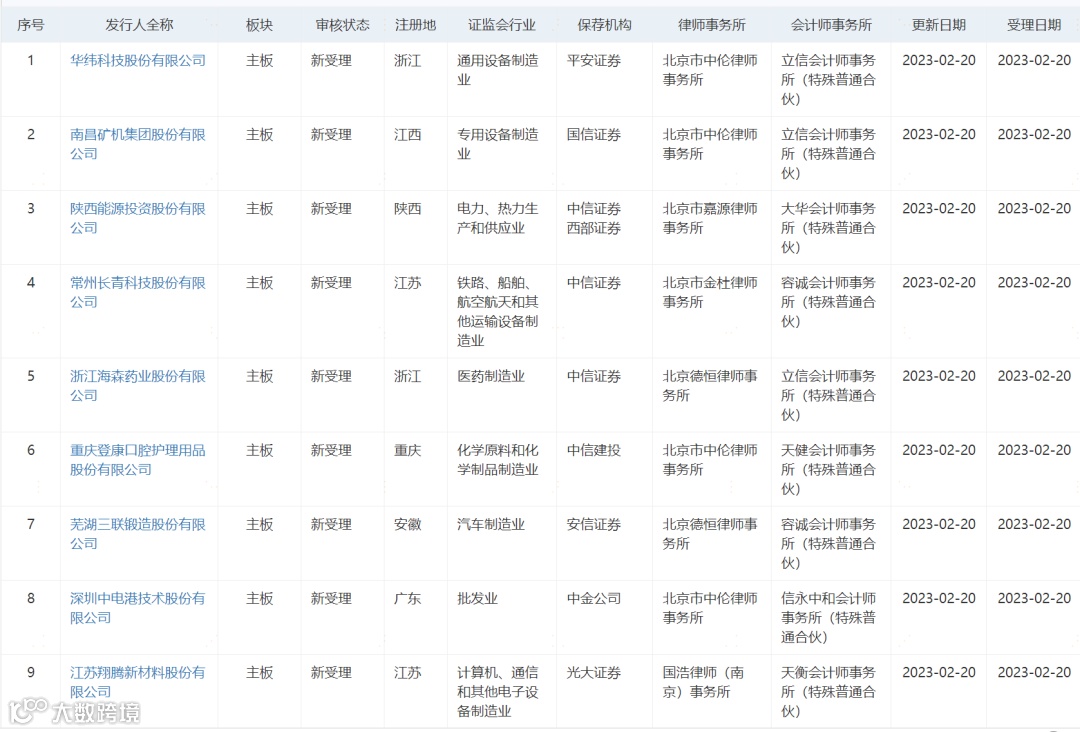Viewport: 1080px width, 732px height.
Task: Click the 序号 column header
Action: click(x=30, y=25)
